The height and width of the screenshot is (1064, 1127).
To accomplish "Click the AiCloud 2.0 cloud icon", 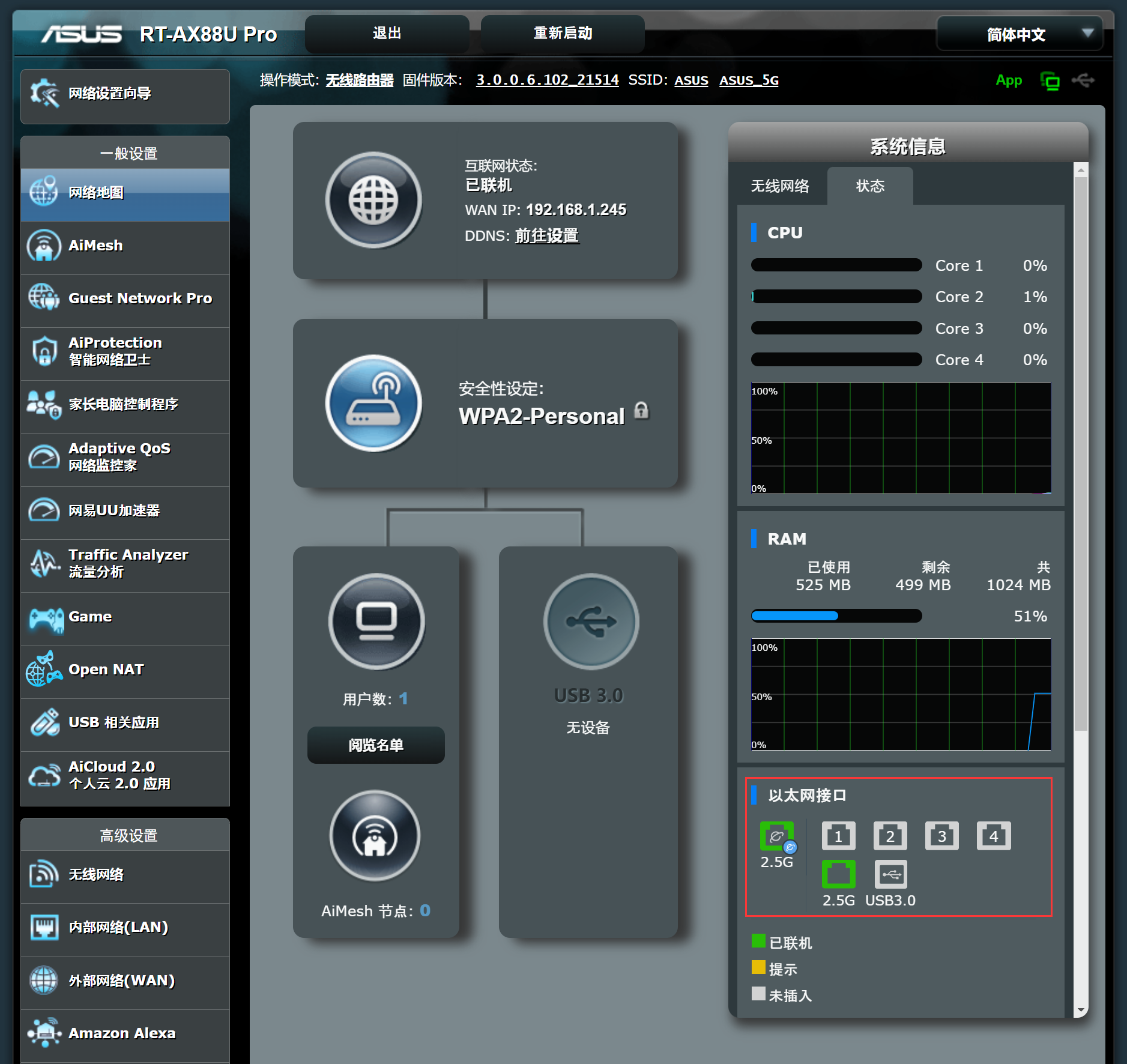I will click(44, 775).
